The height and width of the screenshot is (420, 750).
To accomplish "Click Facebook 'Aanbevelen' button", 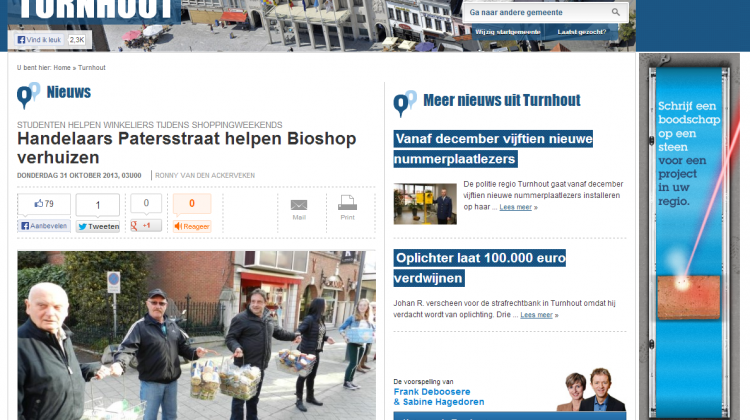I will pyautogui.click(x=44, y=226).
